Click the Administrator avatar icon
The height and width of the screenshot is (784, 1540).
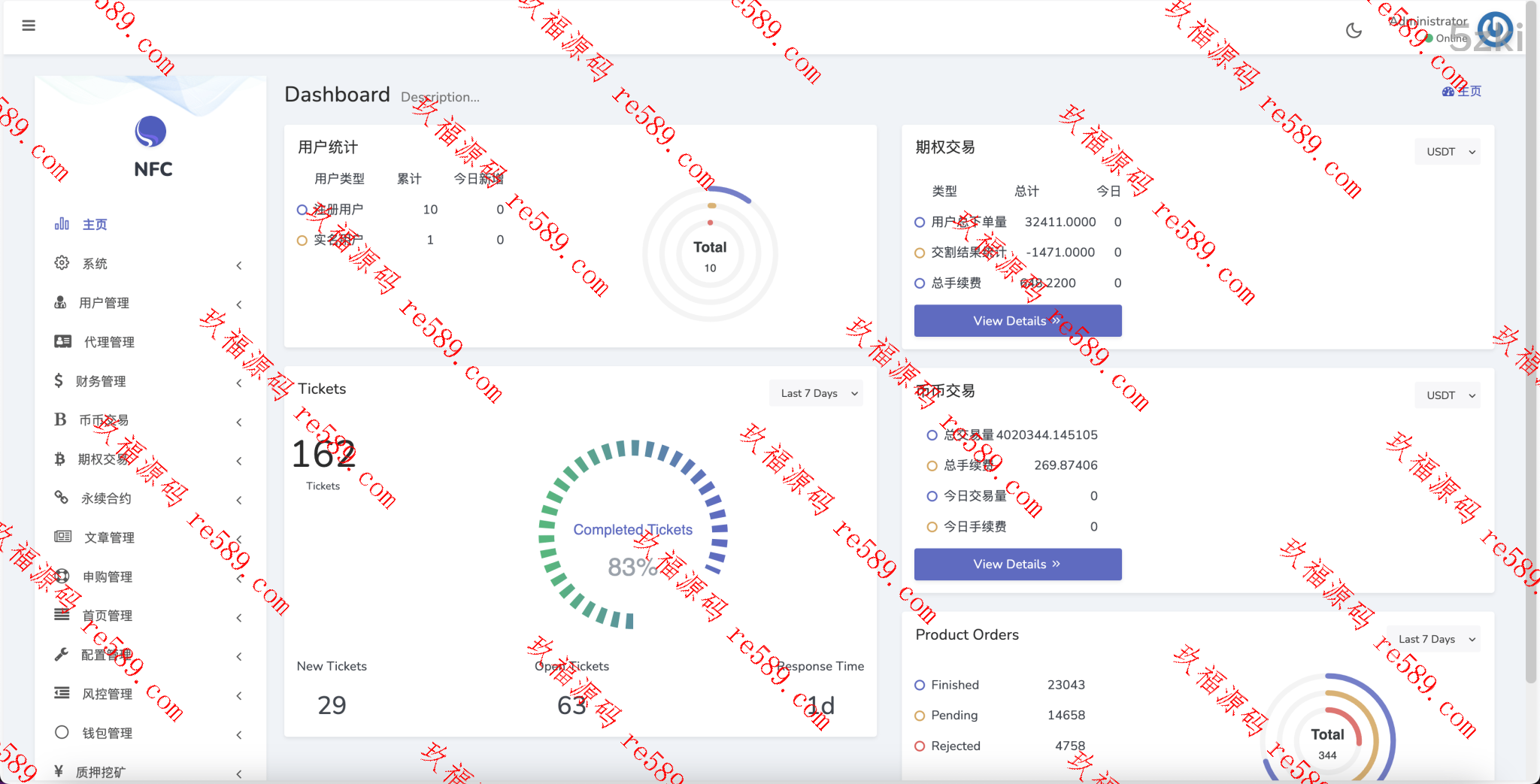(1494, 29)
